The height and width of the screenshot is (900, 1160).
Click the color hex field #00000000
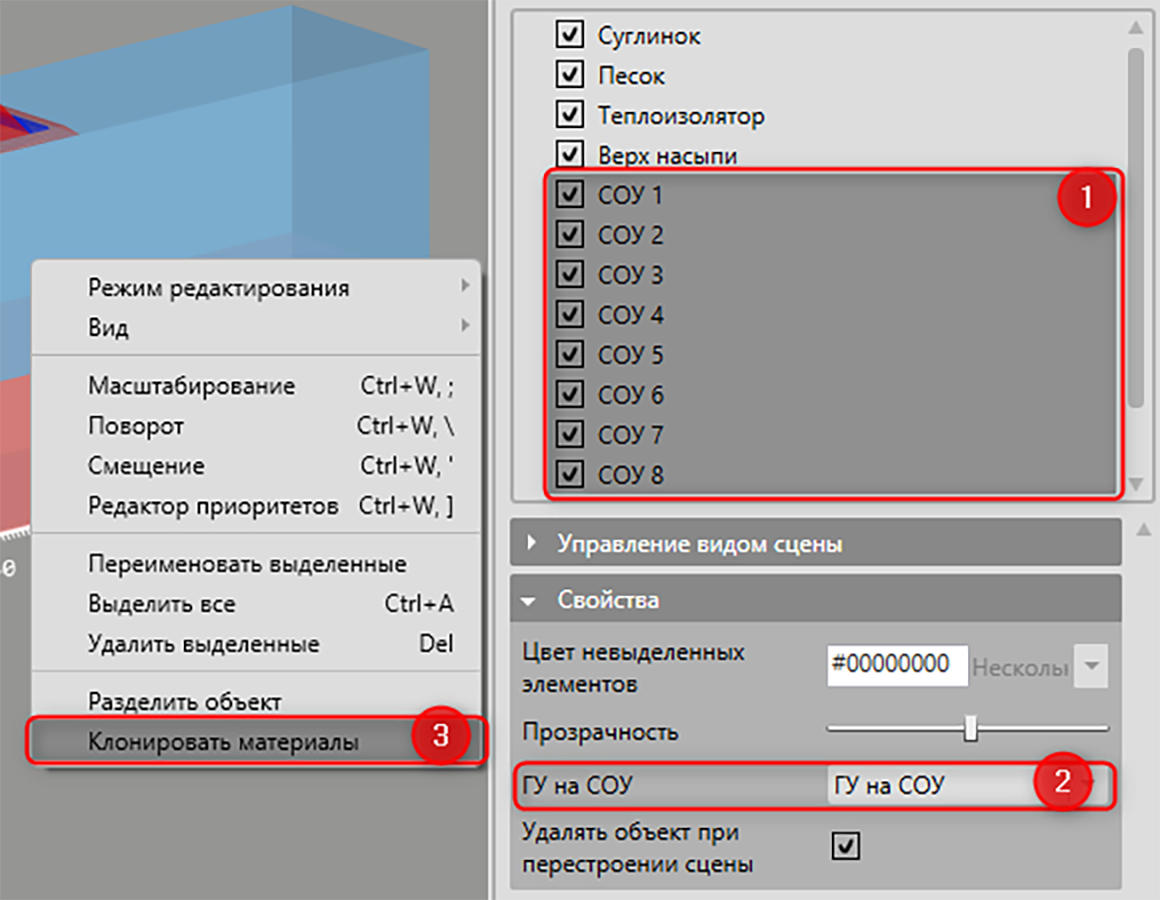[897, 666]
